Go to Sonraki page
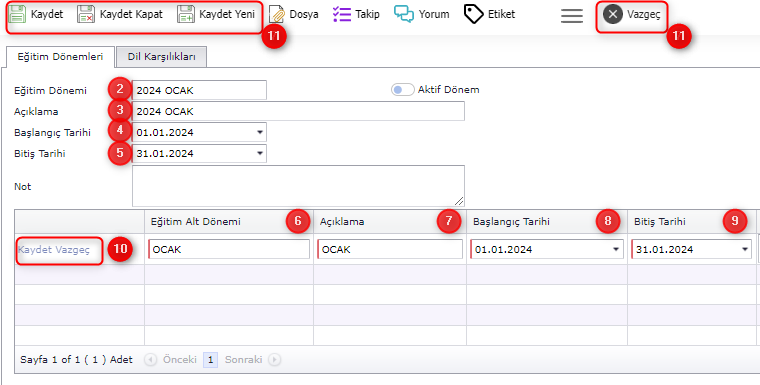 coord(252,360)
